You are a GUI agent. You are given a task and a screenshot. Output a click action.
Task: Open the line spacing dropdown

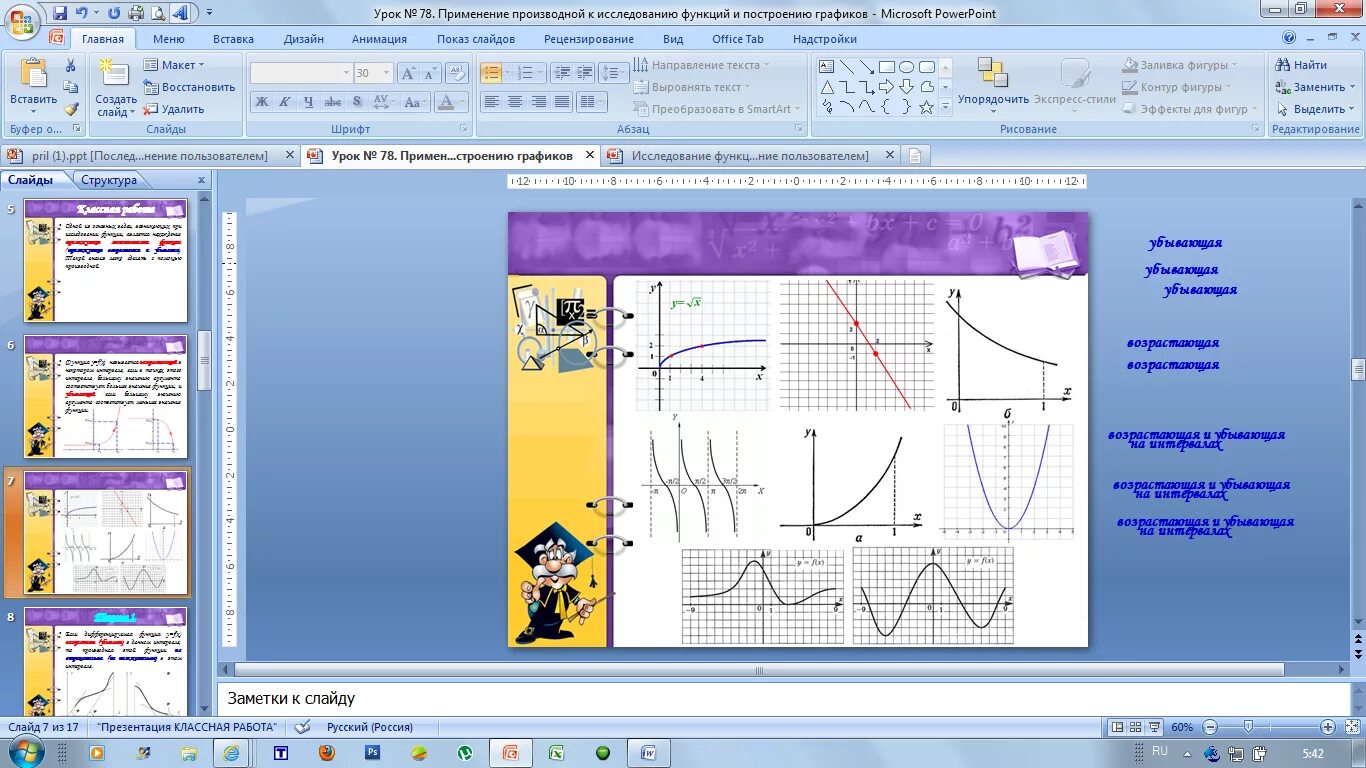click(x=615, y=73)
